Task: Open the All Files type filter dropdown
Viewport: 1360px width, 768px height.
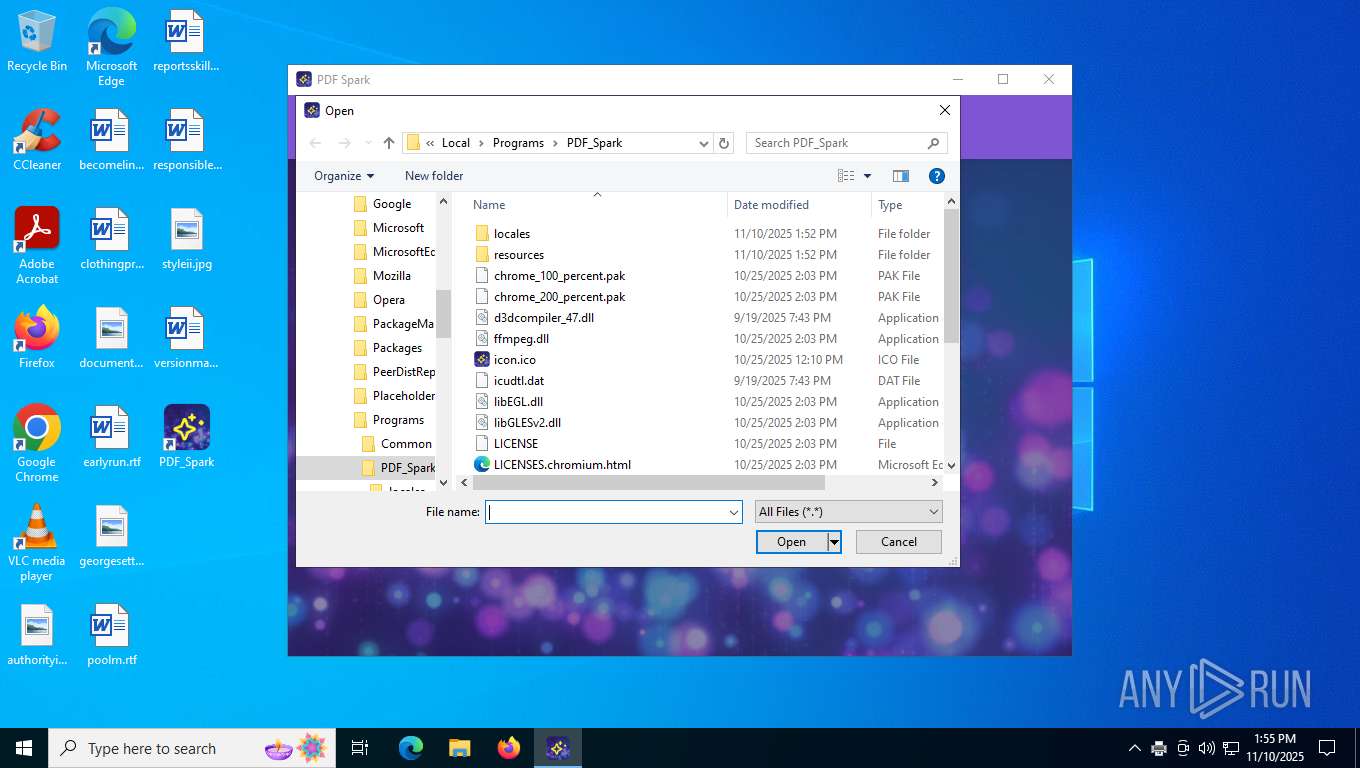Action: (x=848, y=512)
